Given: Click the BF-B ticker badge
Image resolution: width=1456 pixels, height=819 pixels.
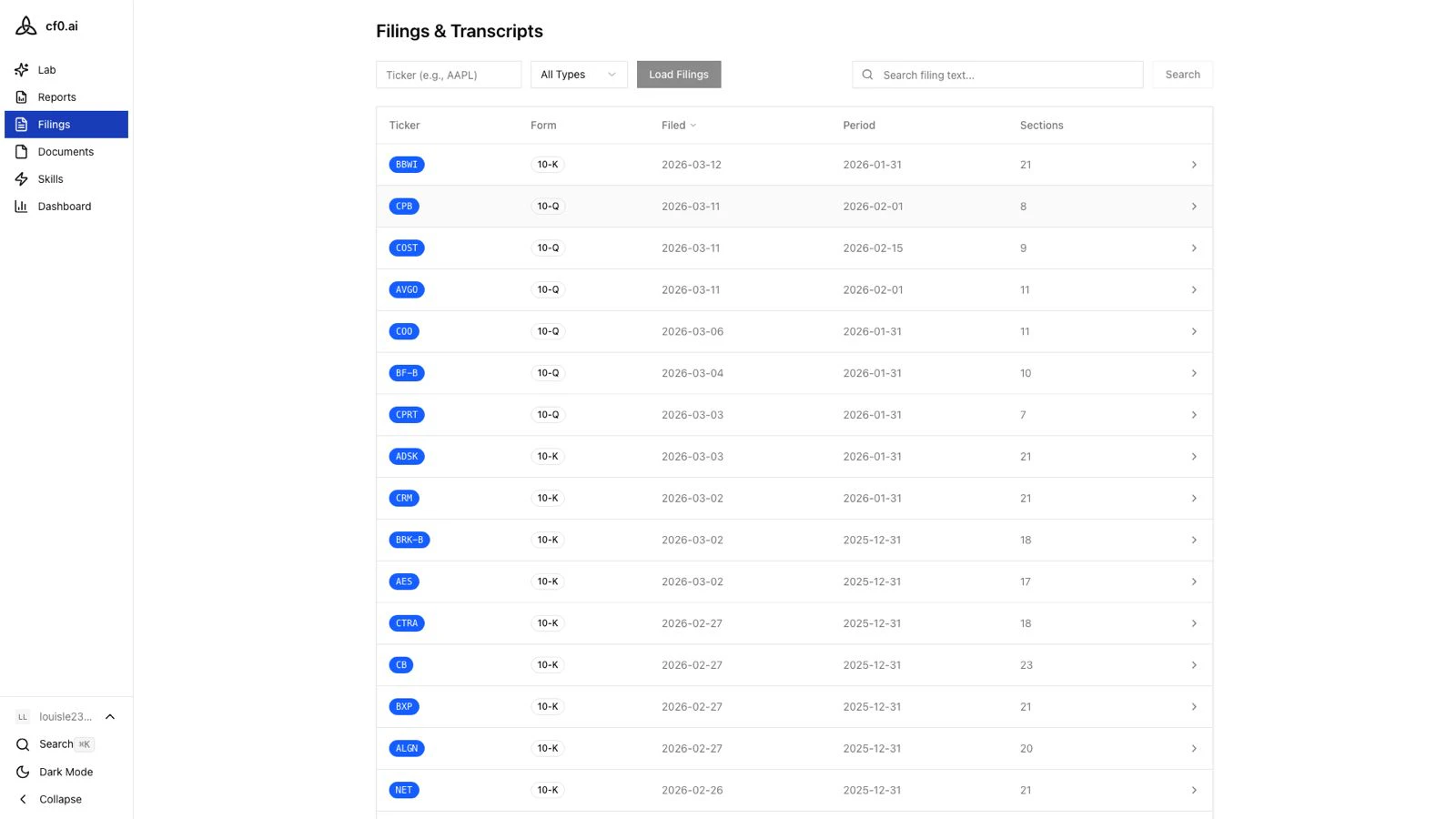Looking at the screenshot, I should pos(407,373).
